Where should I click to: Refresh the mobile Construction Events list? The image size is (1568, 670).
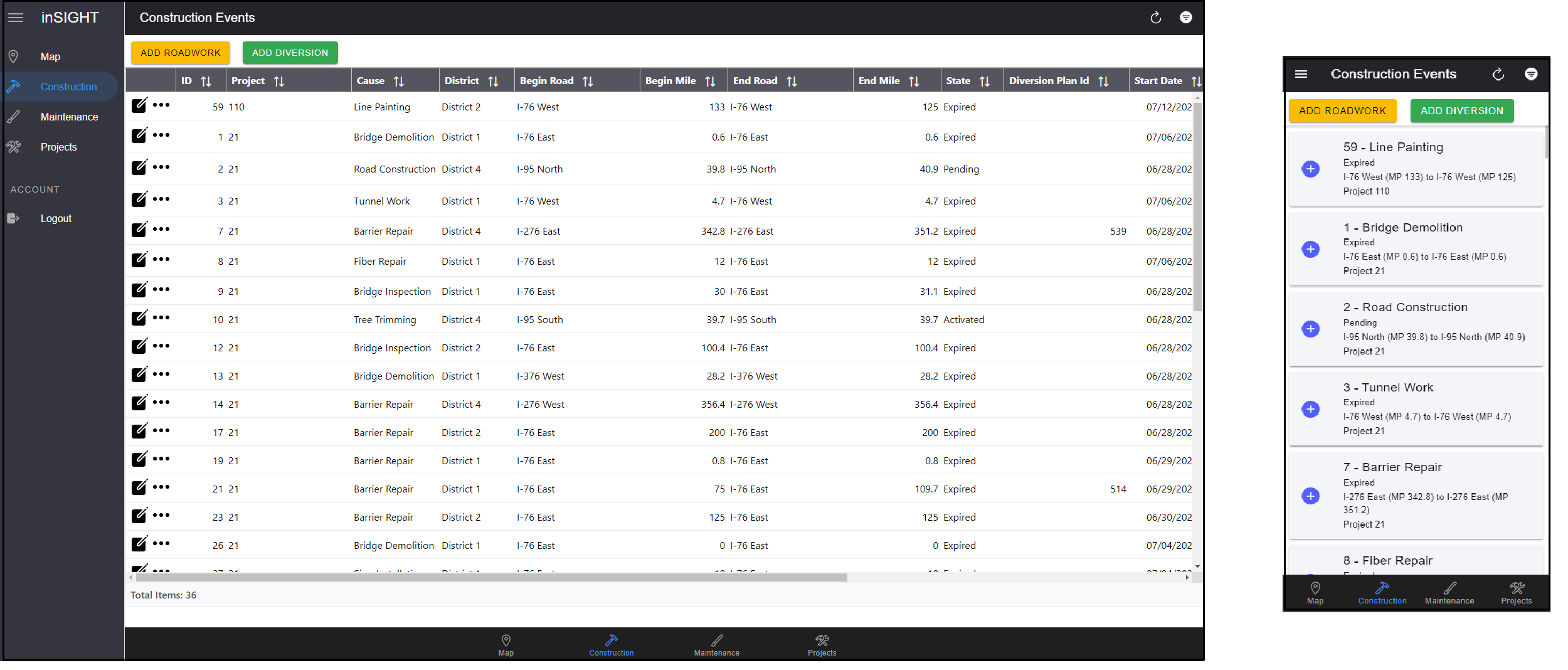coord(1498,74)
